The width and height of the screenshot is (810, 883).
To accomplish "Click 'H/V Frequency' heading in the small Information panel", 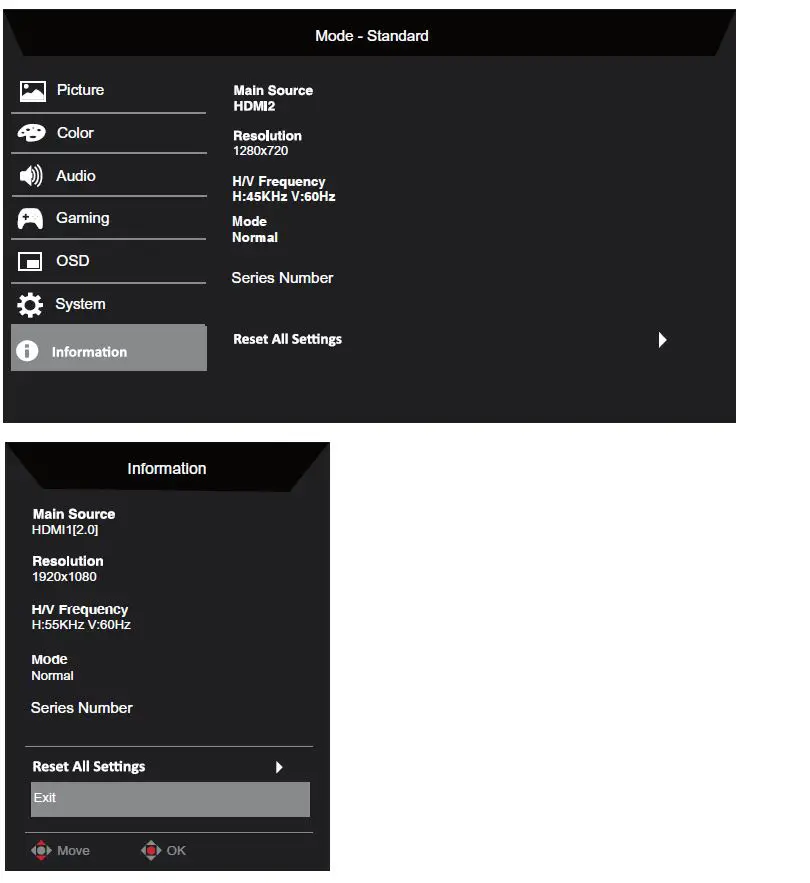I will 80,609.
